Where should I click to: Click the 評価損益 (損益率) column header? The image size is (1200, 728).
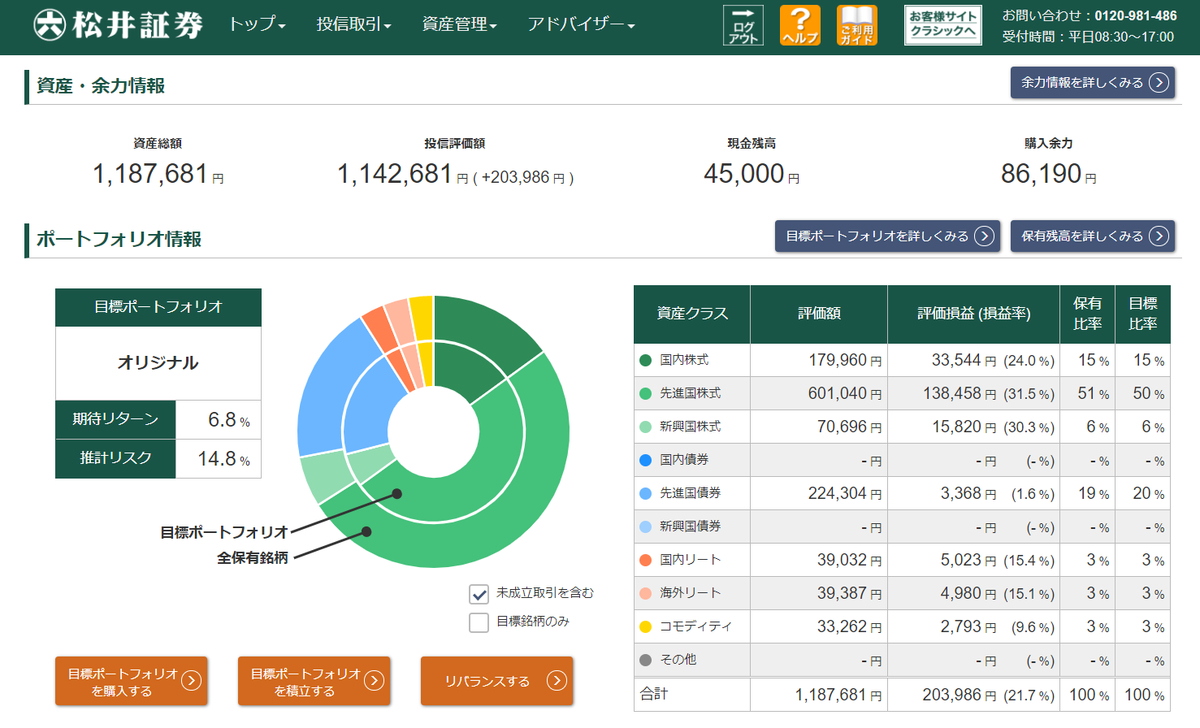[x=973, y=313]
